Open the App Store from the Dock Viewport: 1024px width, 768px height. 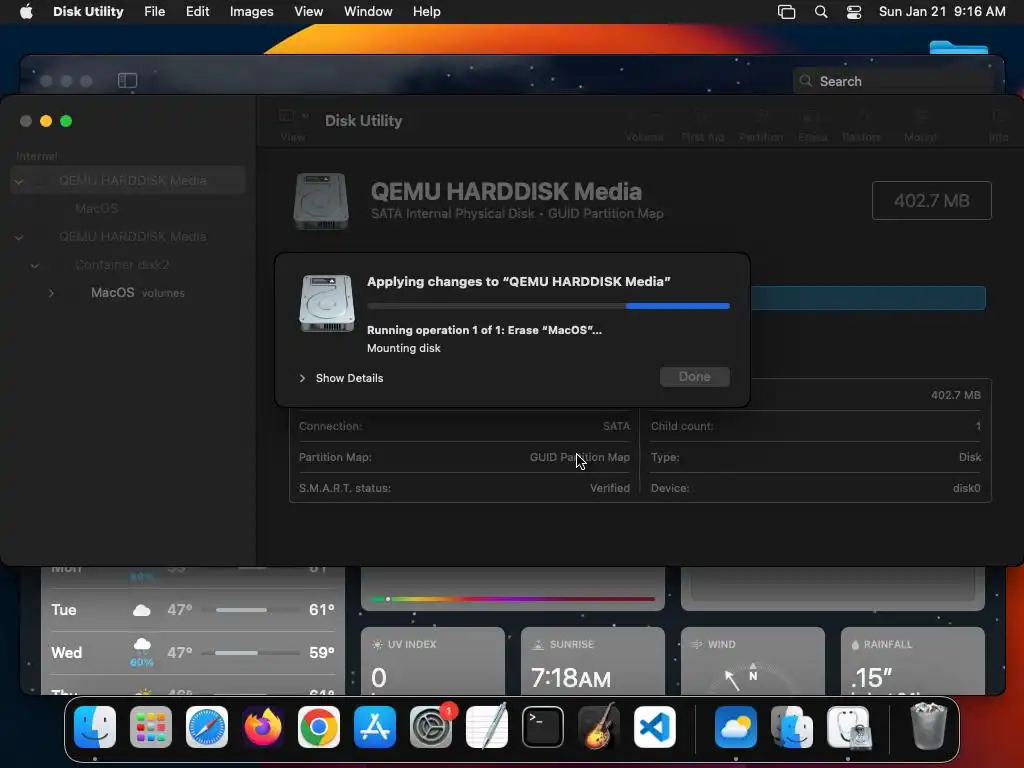(375, 727)
